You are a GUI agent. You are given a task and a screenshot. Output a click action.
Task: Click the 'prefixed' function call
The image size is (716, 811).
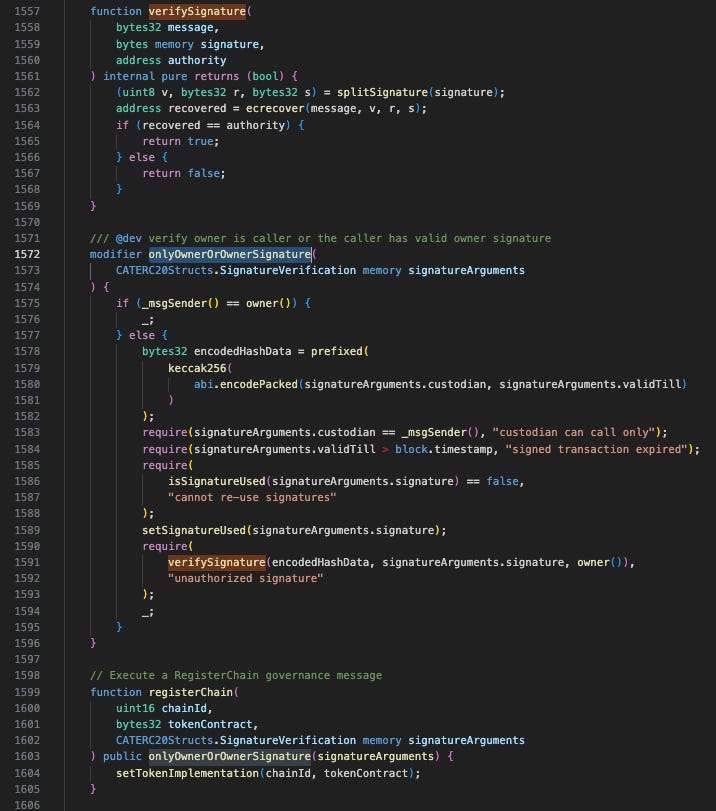pyautogui.click(x=337, y=351)
